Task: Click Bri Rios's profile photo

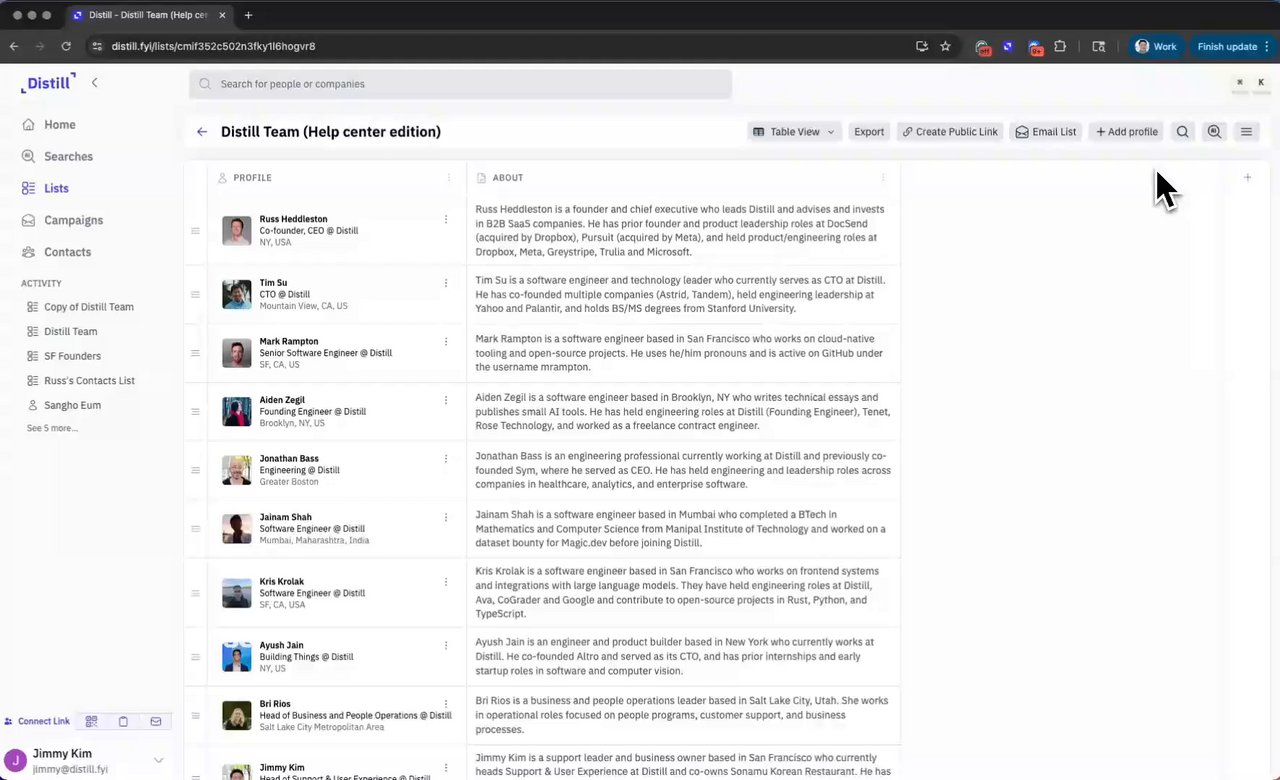Action: click(x=237, y=716)
